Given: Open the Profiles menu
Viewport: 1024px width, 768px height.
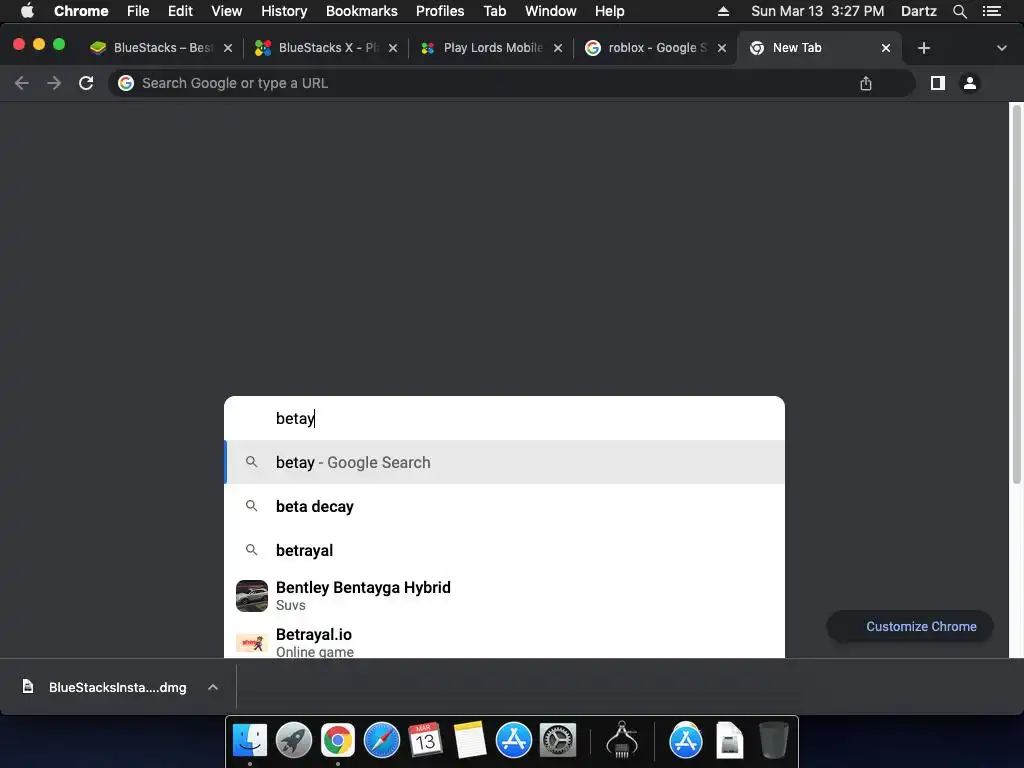Looking at the screenshot, I should (440, 11).
